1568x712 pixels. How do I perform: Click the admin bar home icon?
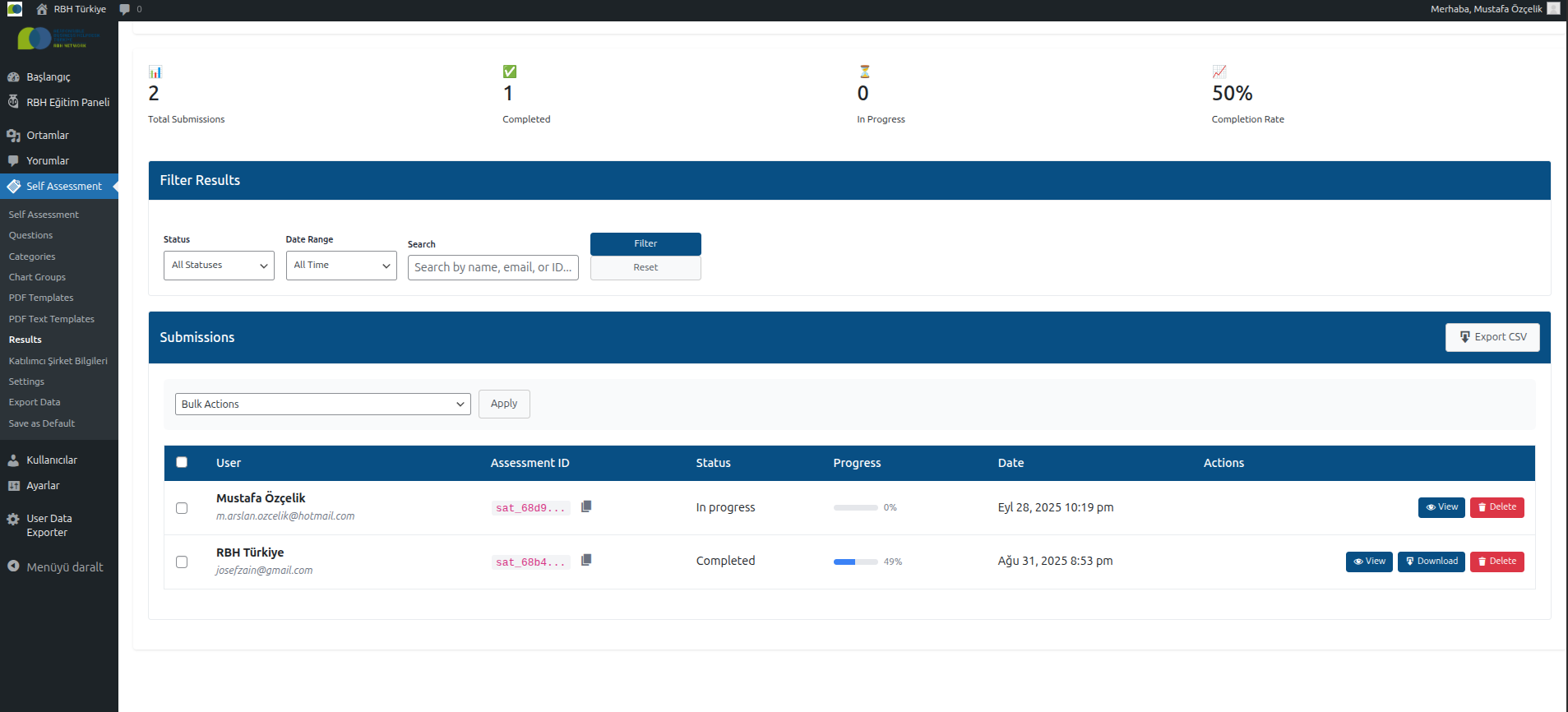point(42,9)
